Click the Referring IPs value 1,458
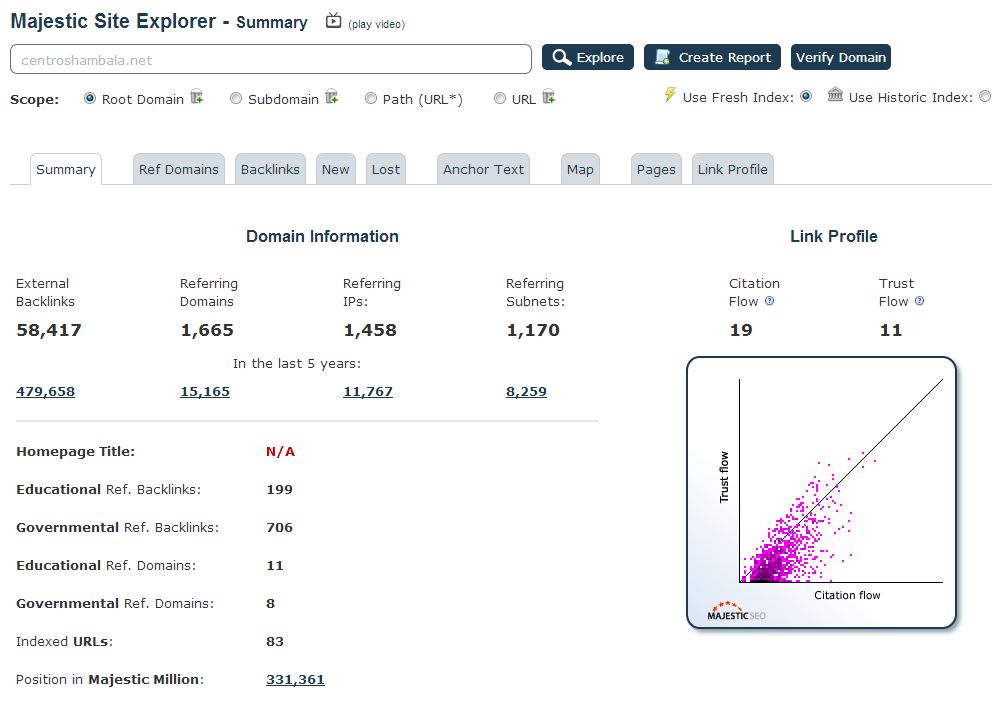The height and width of the screenshot is (719, 1003). [370, 330]
